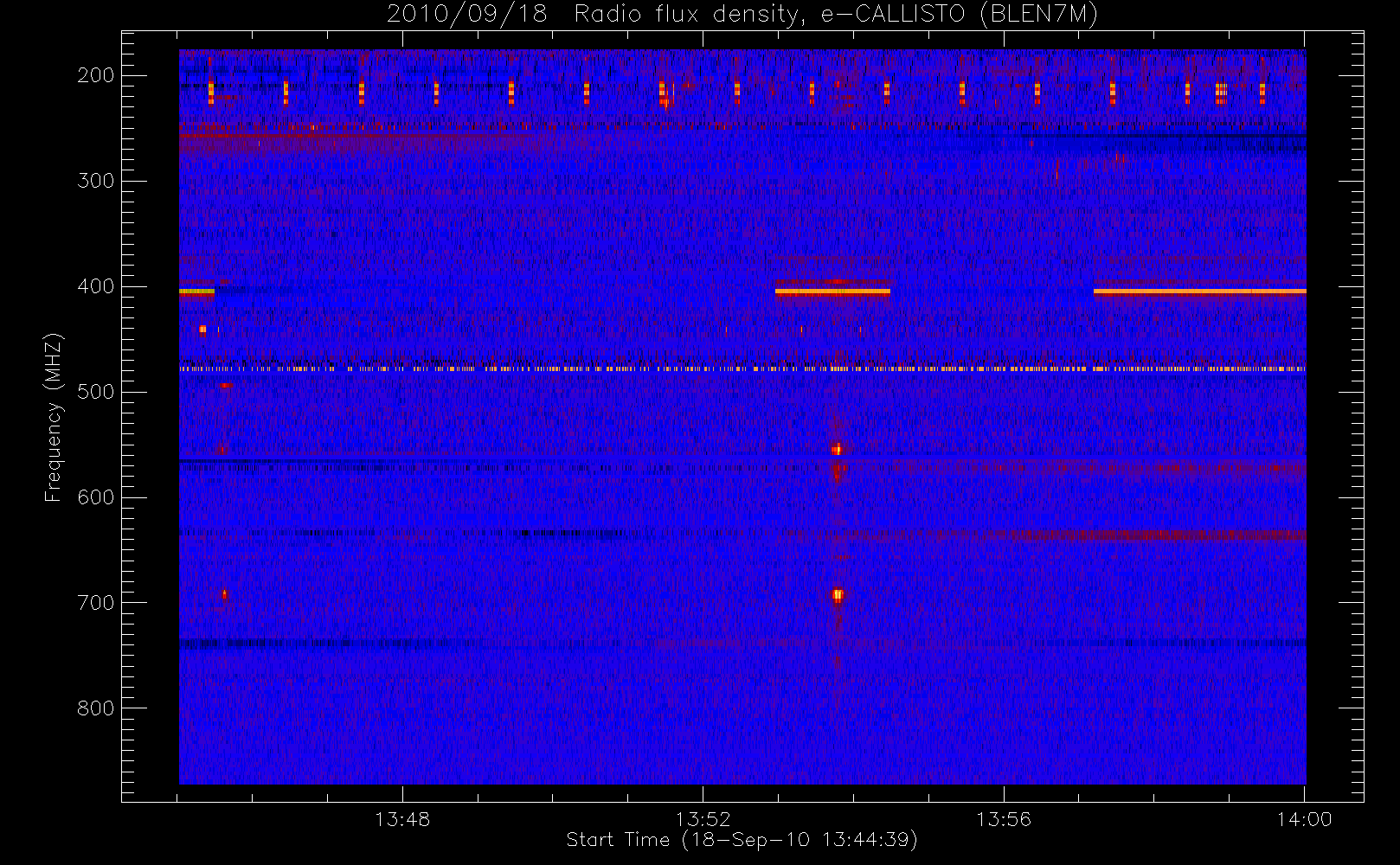Click the red horizontal band near 635 MHz at right
The height and width of the screenshot is (865, 1400).
point(1159,535)
